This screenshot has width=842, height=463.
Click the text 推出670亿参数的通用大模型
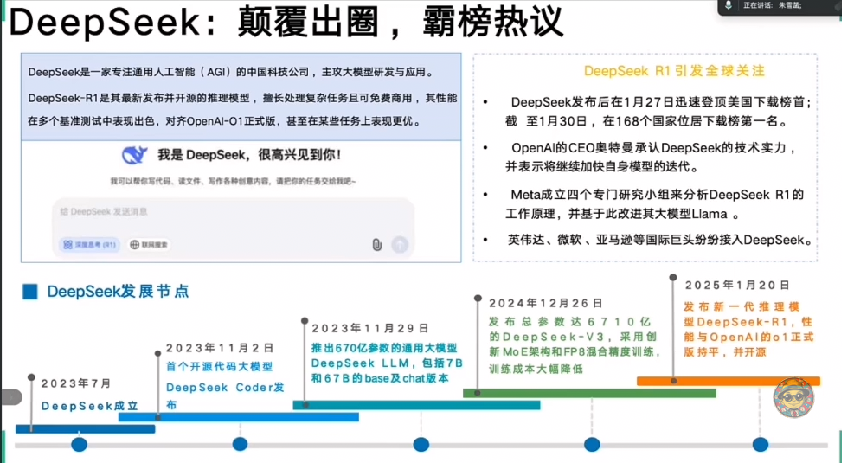[x=384, y=348]
